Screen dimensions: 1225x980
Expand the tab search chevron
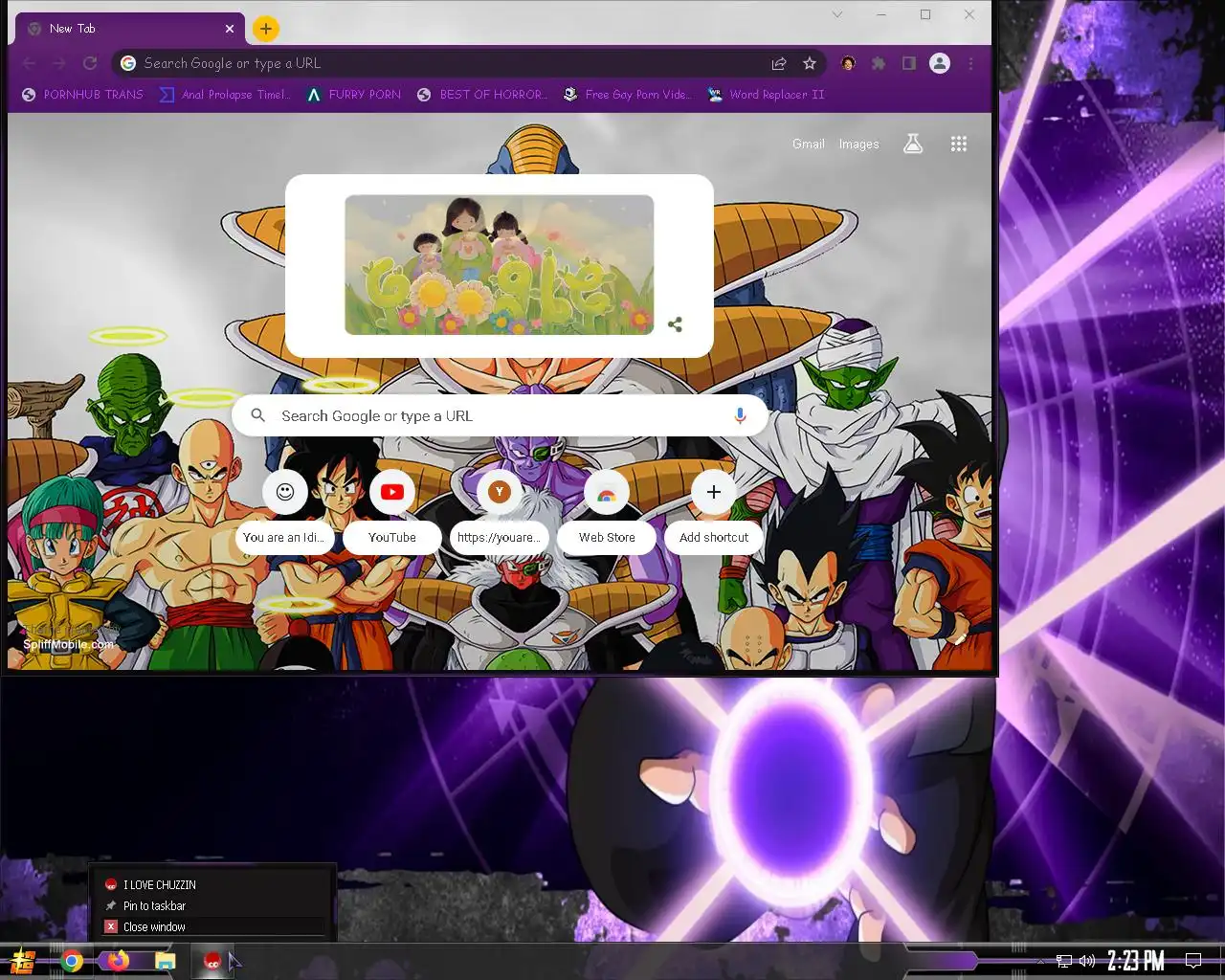tap(837, 14)
